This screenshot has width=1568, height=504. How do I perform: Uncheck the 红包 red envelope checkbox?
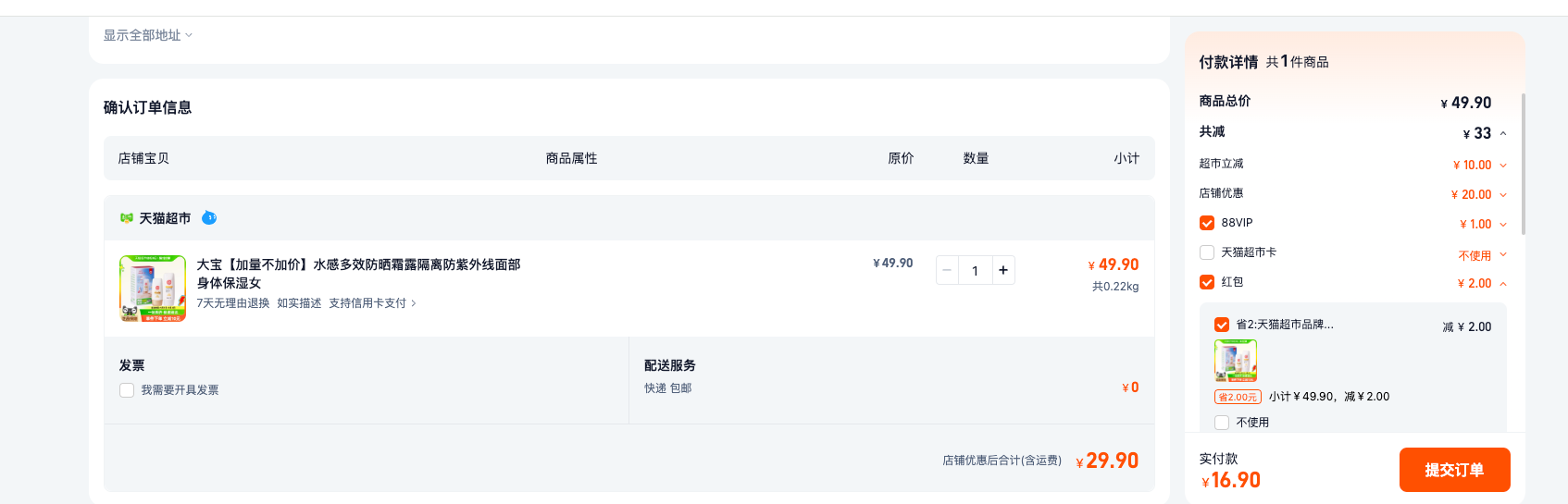click(x=1207, y=282)
